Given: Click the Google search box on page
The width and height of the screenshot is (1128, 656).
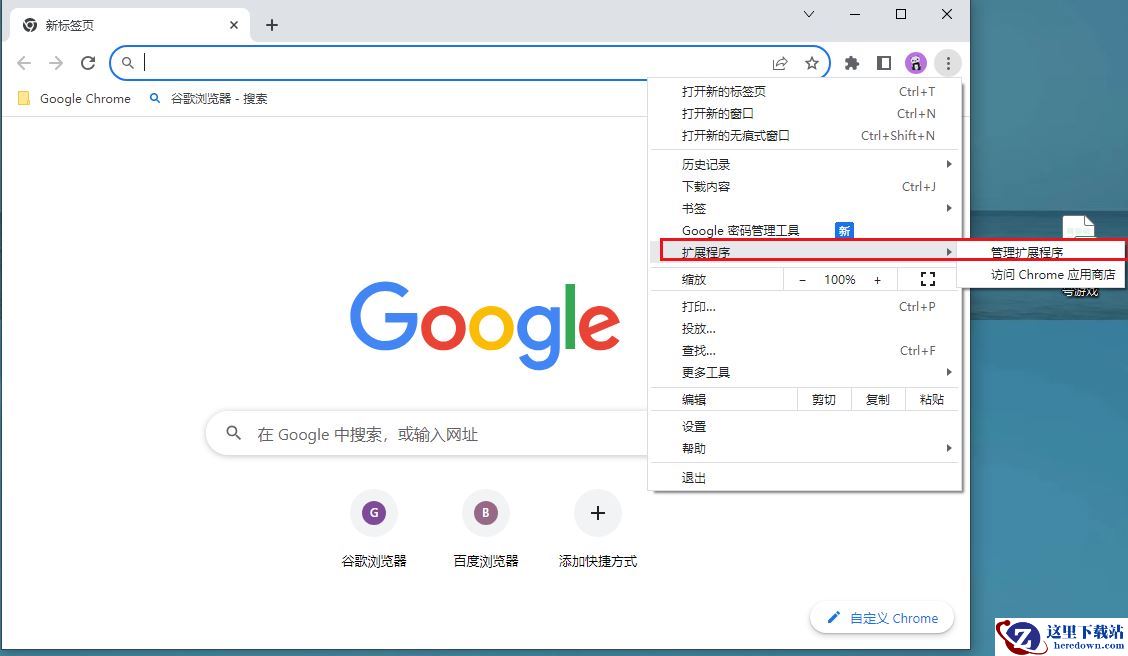Looking at the screenshot, I should (430, 434).
